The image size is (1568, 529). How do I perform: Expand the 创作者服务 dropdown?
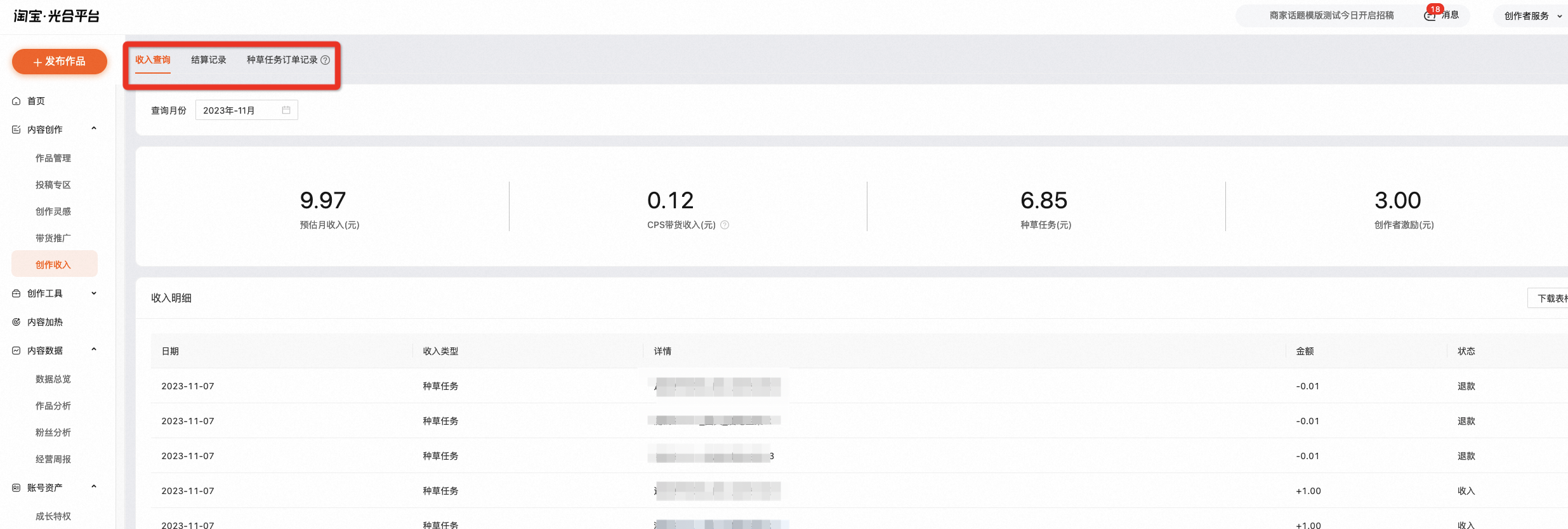click(x=1532, y=16)
